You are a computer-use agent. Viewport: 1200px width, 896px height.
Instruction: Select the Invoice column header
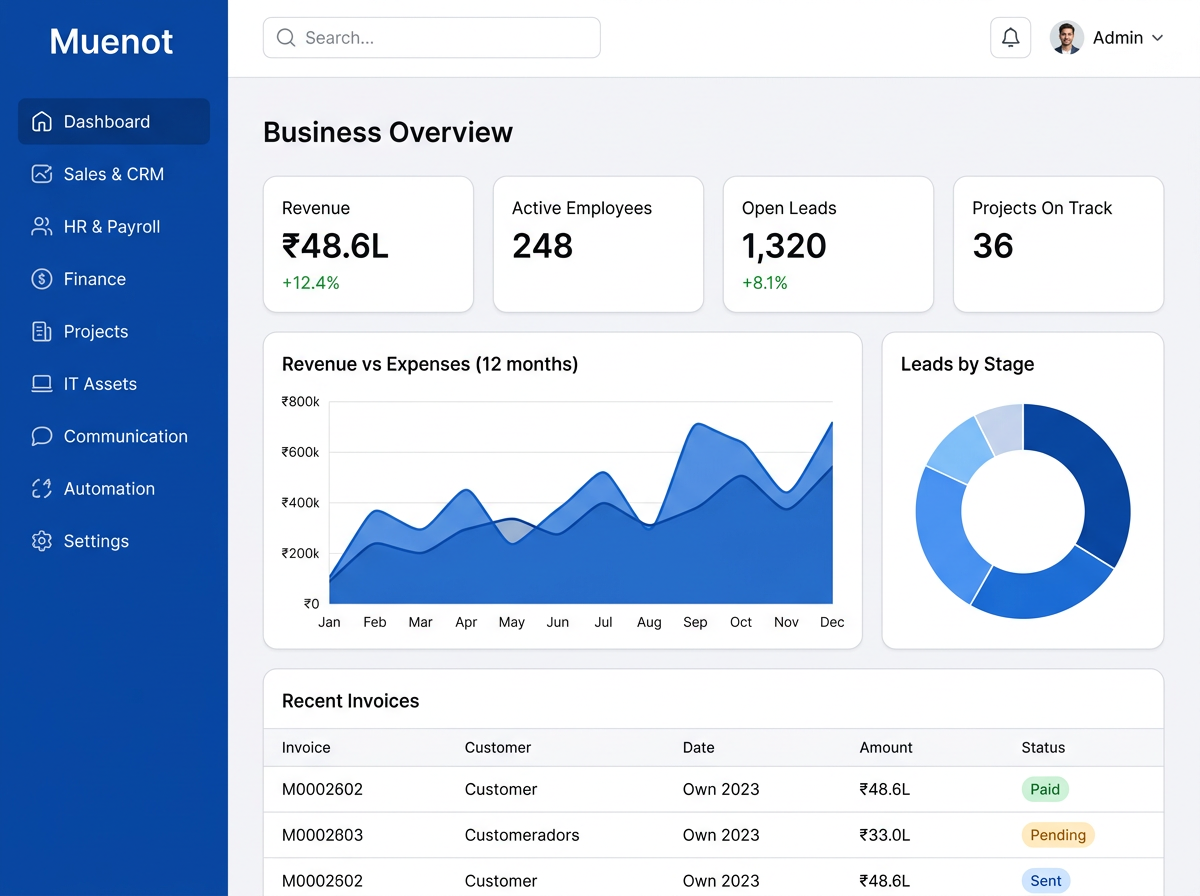point(306,748)
